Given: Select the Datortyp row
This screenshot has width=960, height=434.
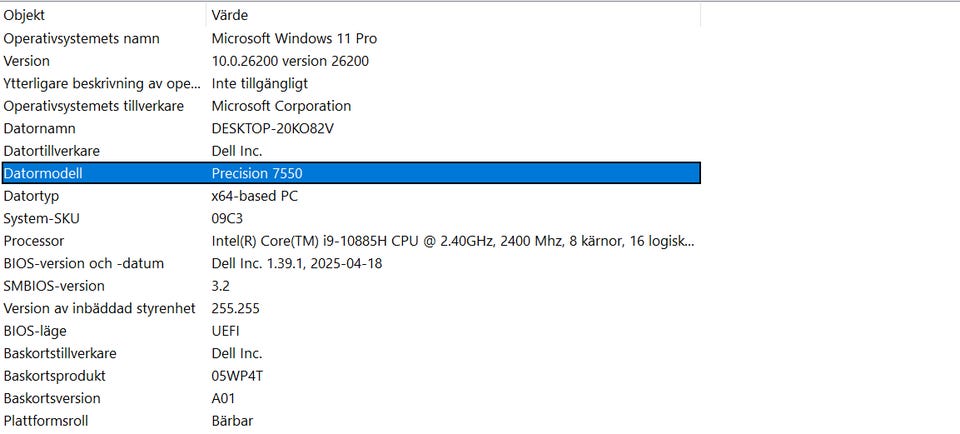Looking at the screenshot, I should [x=32, y=196].
